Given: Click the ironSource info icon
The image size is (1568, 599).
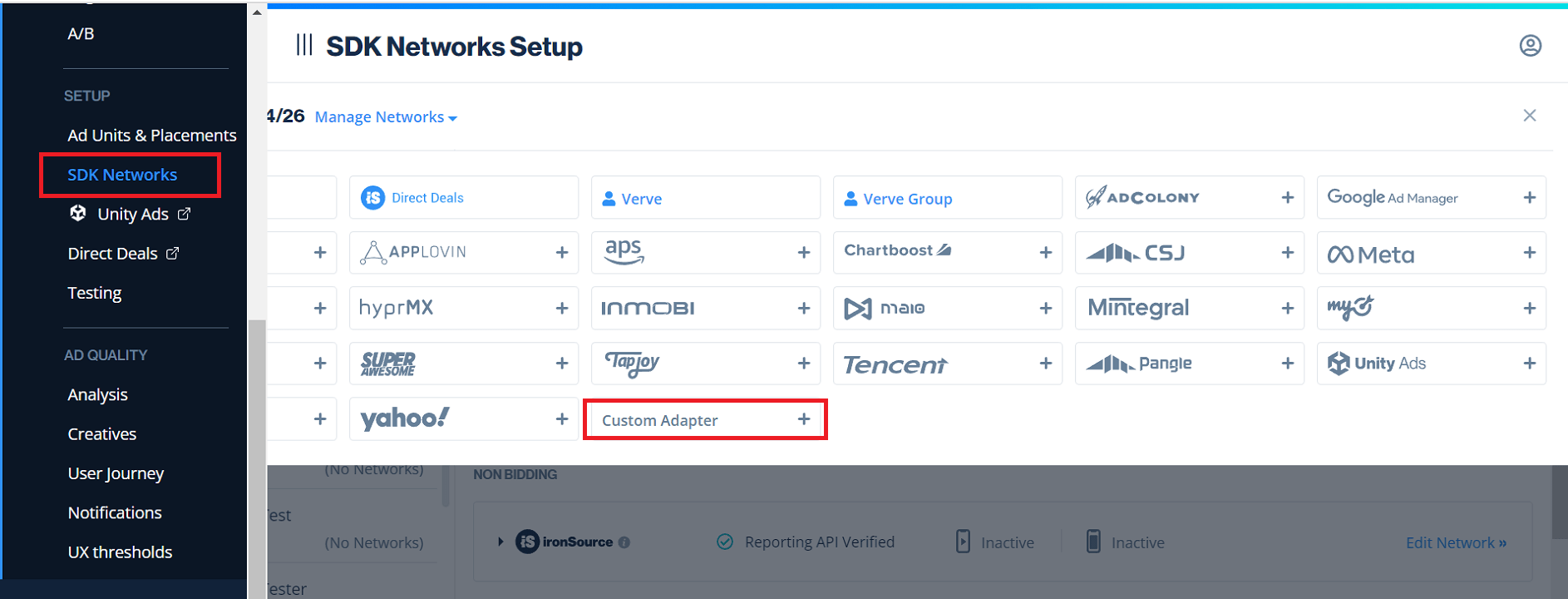Looking at the screenshot, I should pyautogui.click(x=624, y=542).
